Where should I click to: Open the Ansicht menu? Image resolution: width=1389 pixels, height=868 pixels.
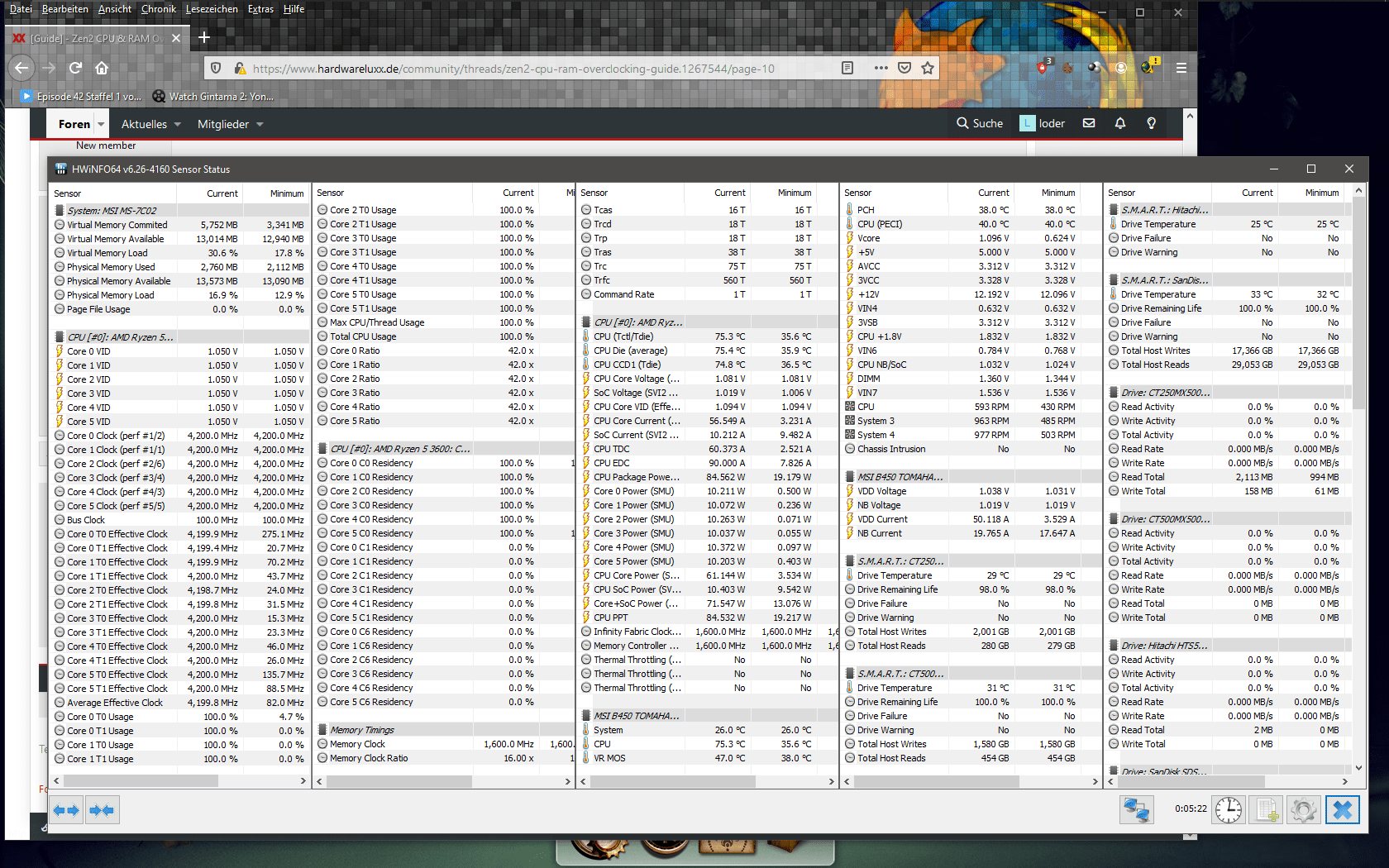(x=115, y=9)
